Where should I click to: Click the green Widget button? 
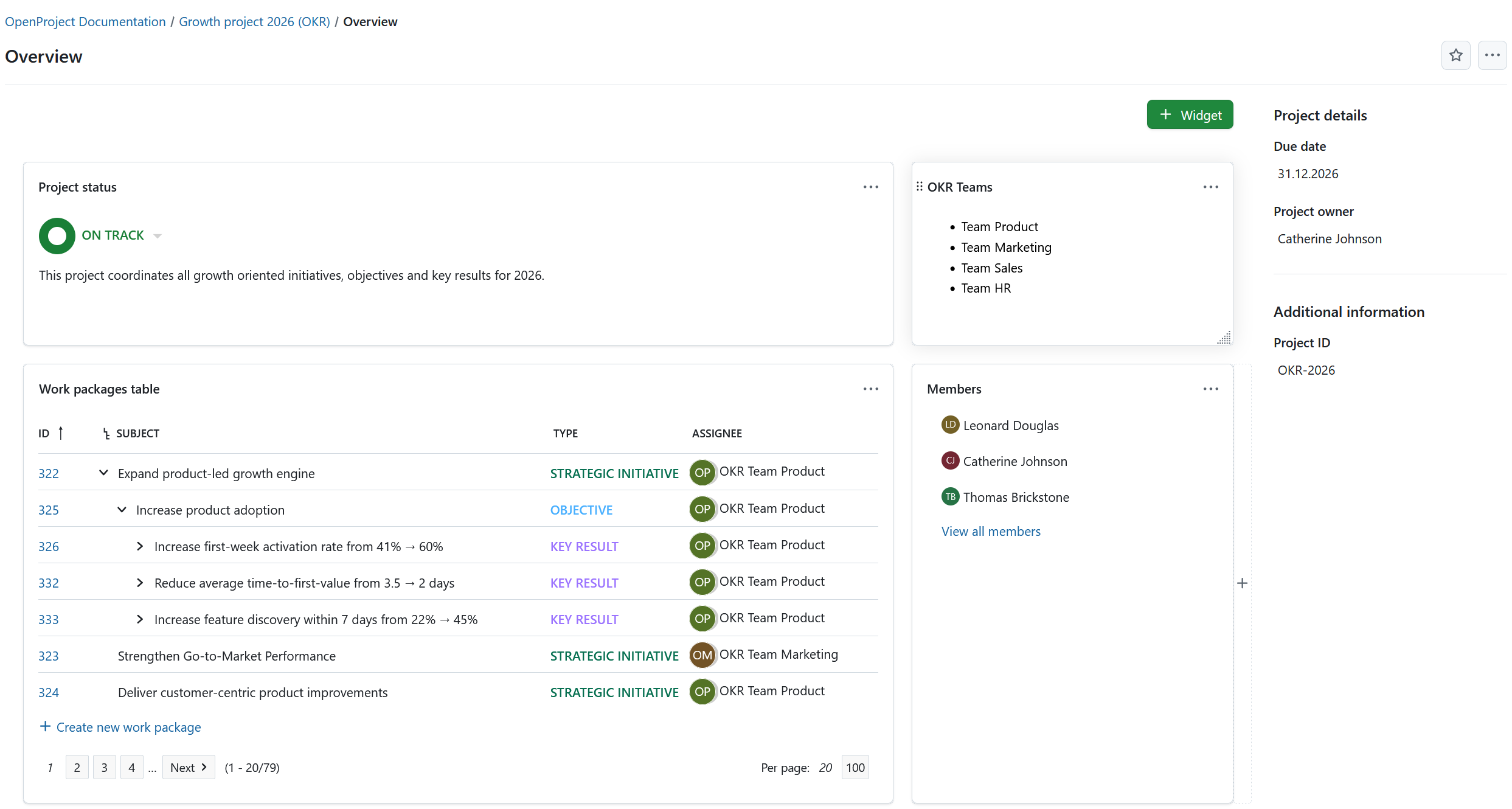tap(1190, 114)
